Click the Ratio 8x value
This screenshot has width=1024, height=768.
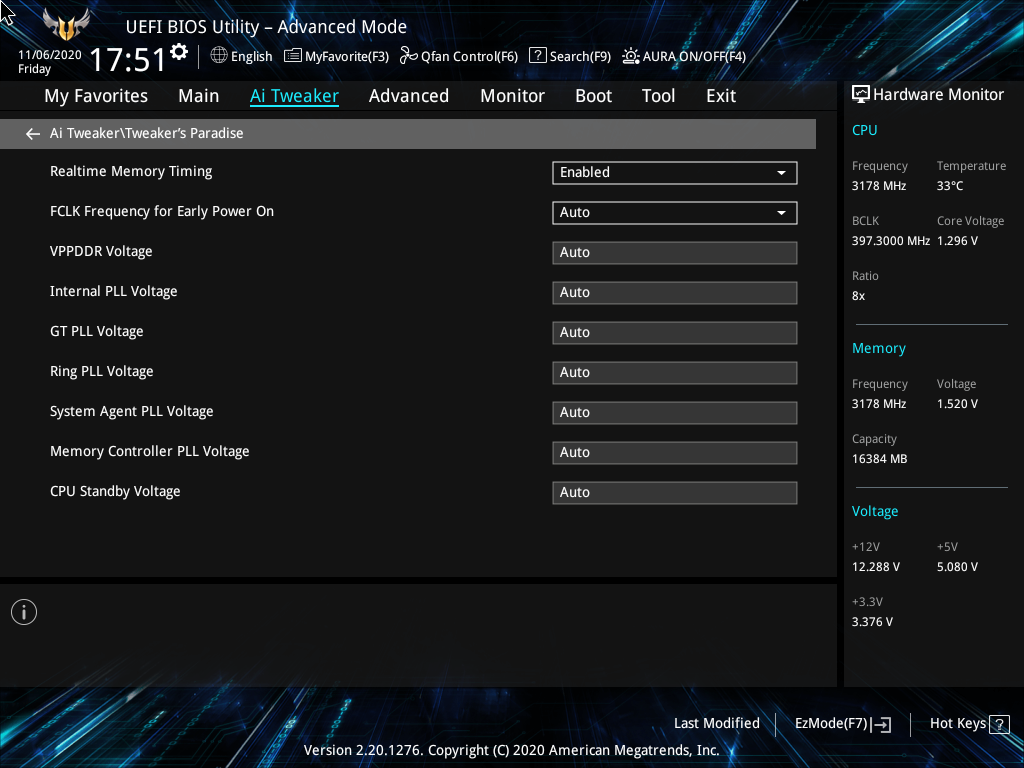pos(858,296)
